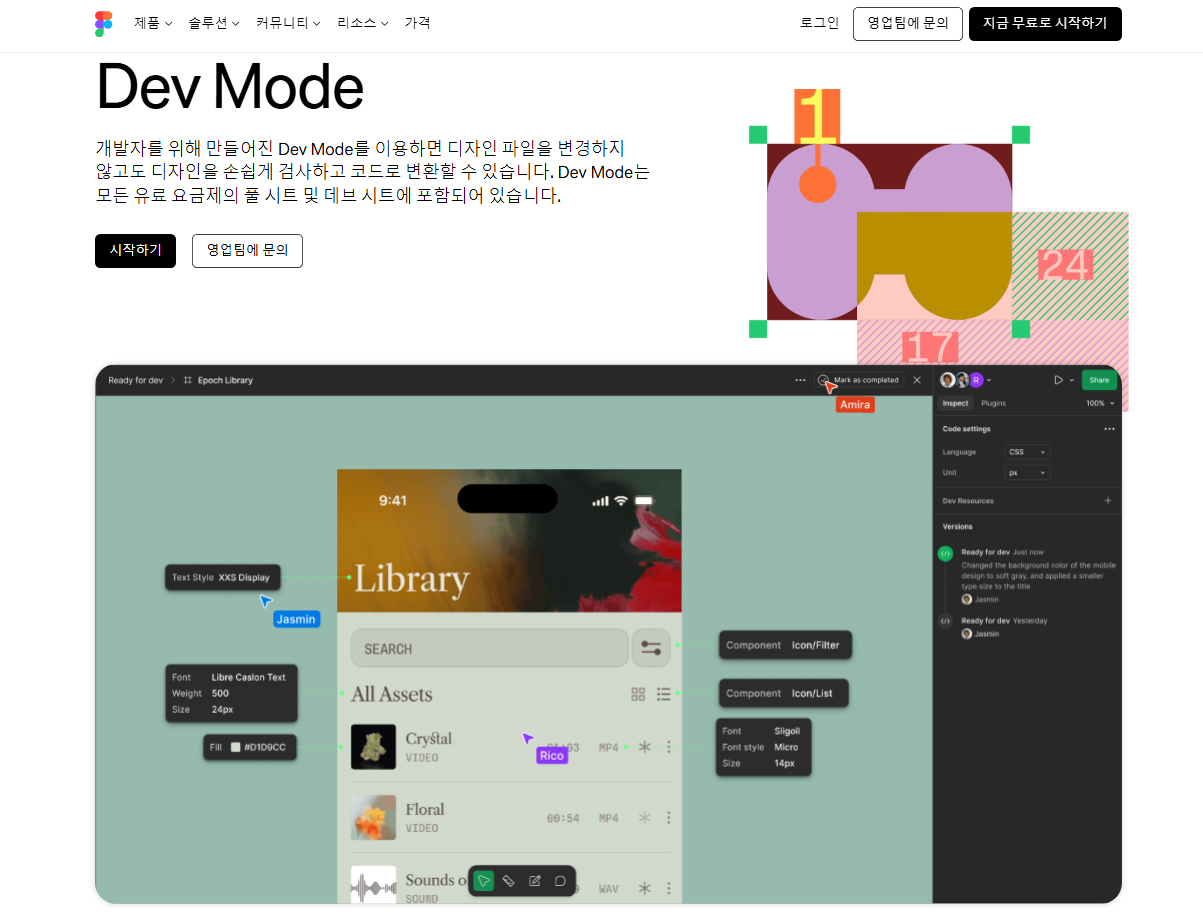This screenshot has width=1203, height=918.
Task: Click the Versions heading
Action: 957,526
